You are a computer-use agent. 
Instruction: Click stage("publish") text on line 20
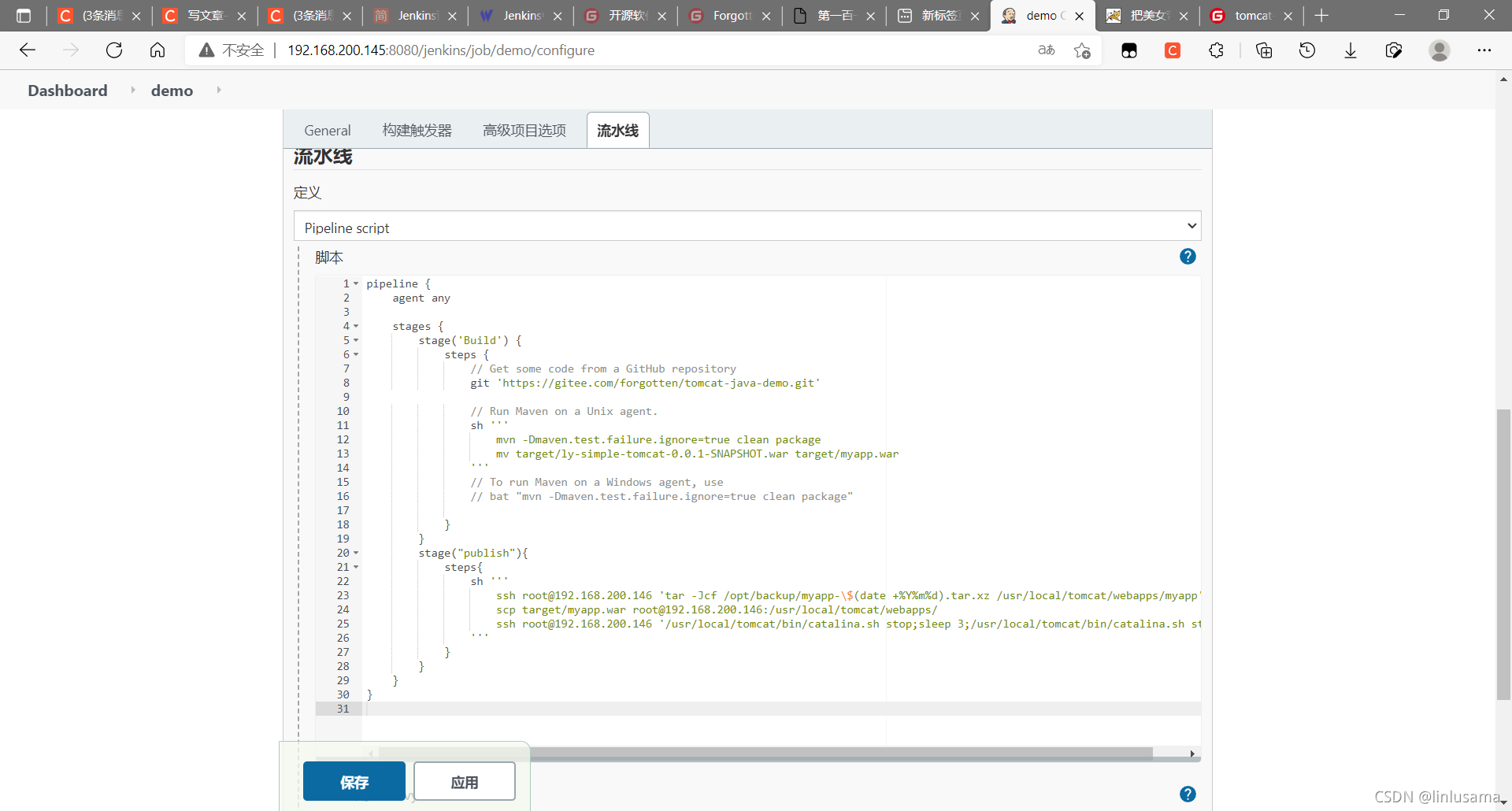(x=473, y=553)
